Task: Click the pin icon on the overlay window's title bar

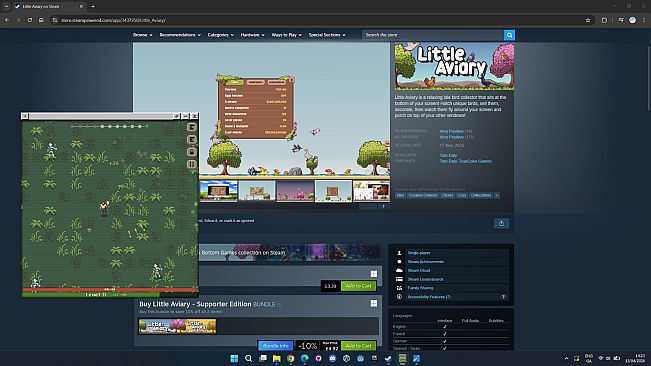Action: (x=176, y=116)
